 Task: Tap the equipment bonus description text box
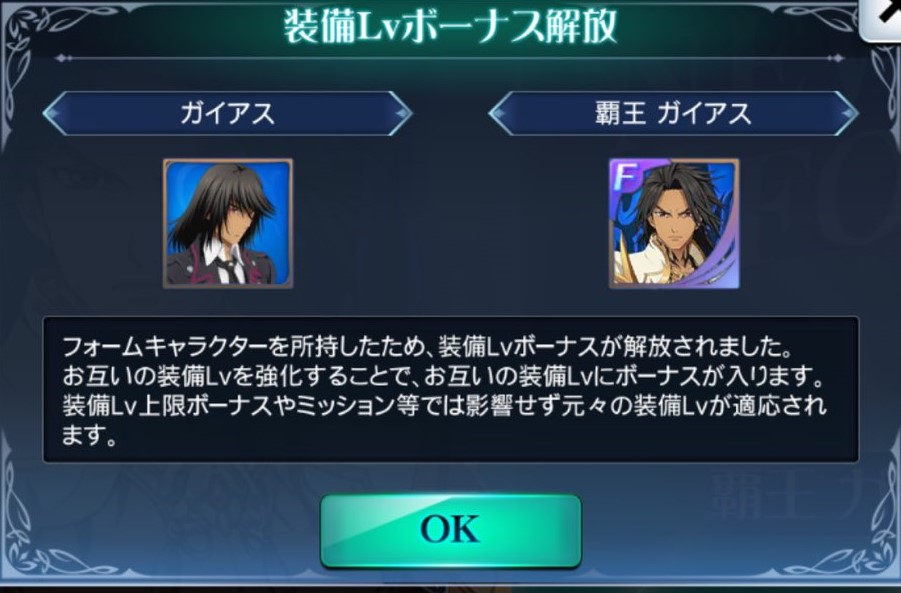[451, 389]
